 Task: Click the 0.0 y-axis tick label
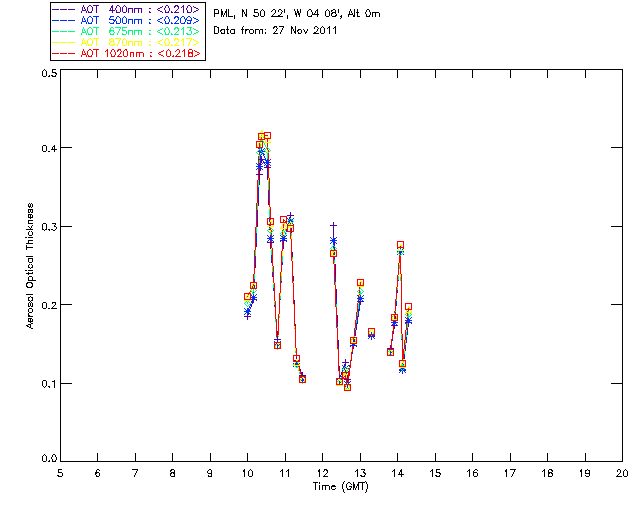(49, 459)
